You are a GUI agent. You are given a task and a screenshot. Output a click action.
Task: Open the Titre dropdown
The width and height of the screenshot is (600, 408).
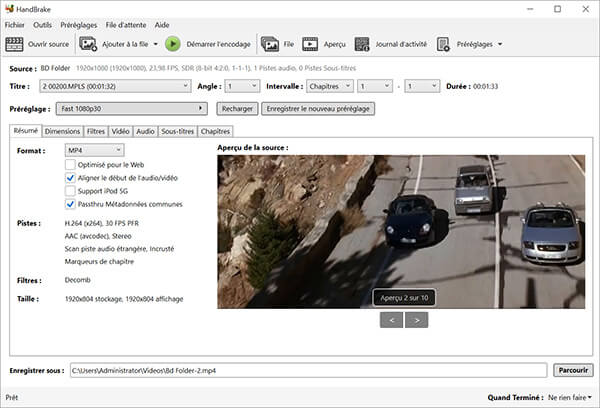(x=115, y=86)
